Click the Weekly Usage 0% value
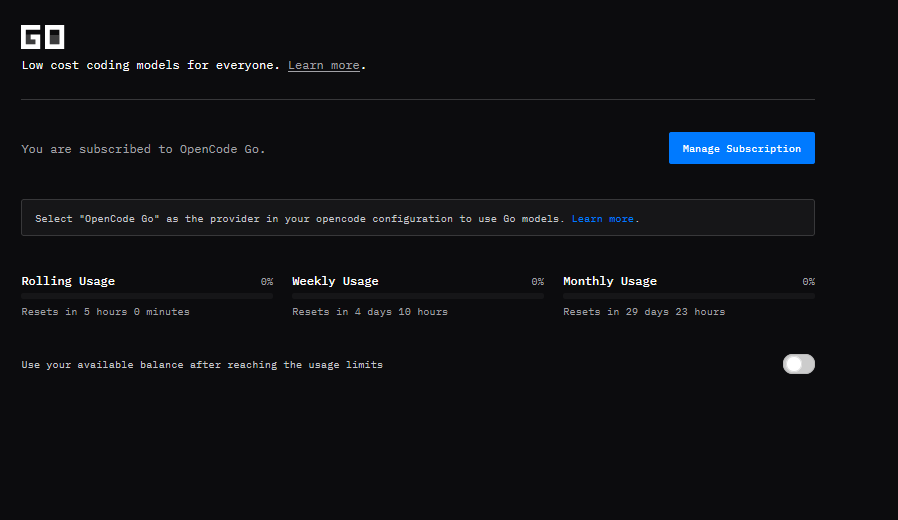The image size is (898, 520). 538,282
